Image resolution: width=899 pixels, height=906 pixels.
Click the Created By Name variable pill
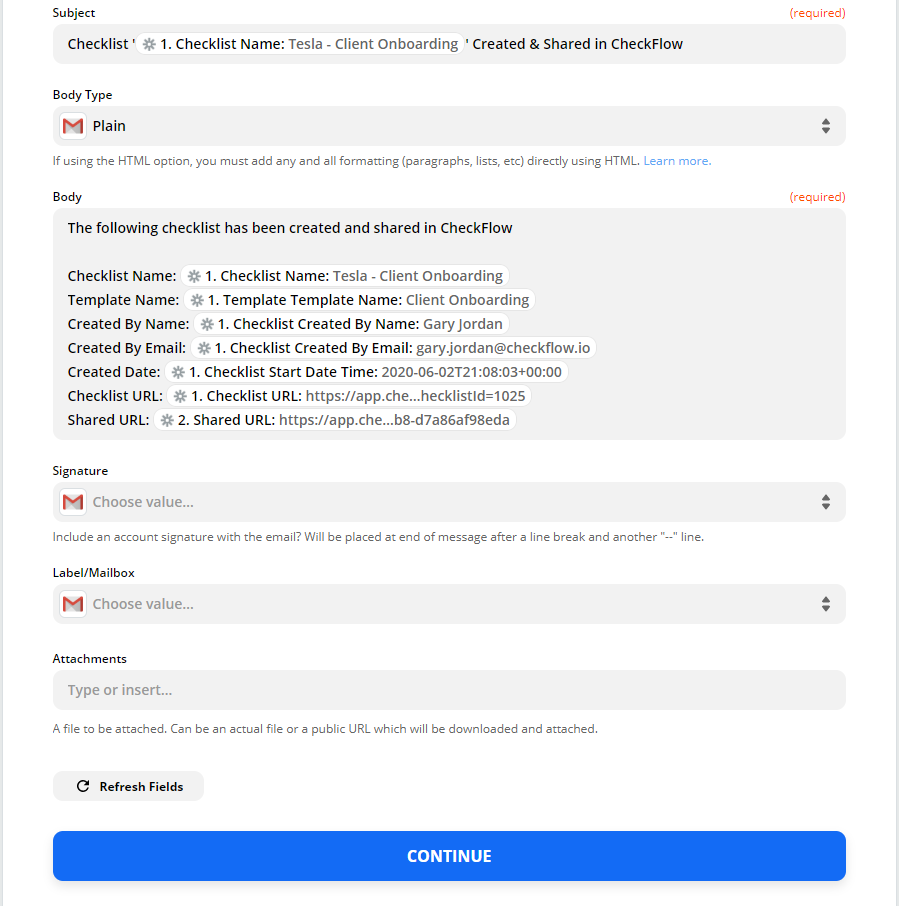tap(351, 324)
